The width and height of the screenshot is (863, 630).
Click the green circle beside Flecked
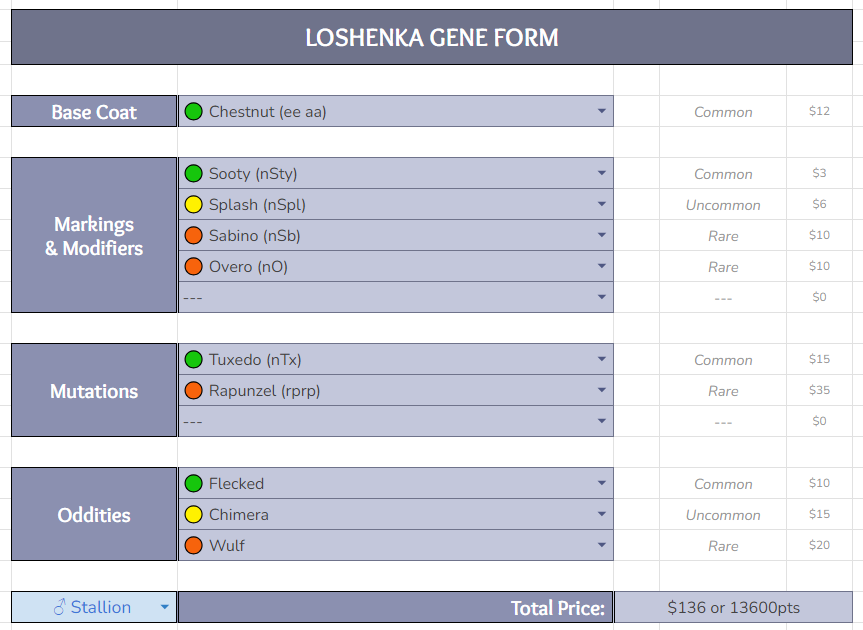(193, 484)
